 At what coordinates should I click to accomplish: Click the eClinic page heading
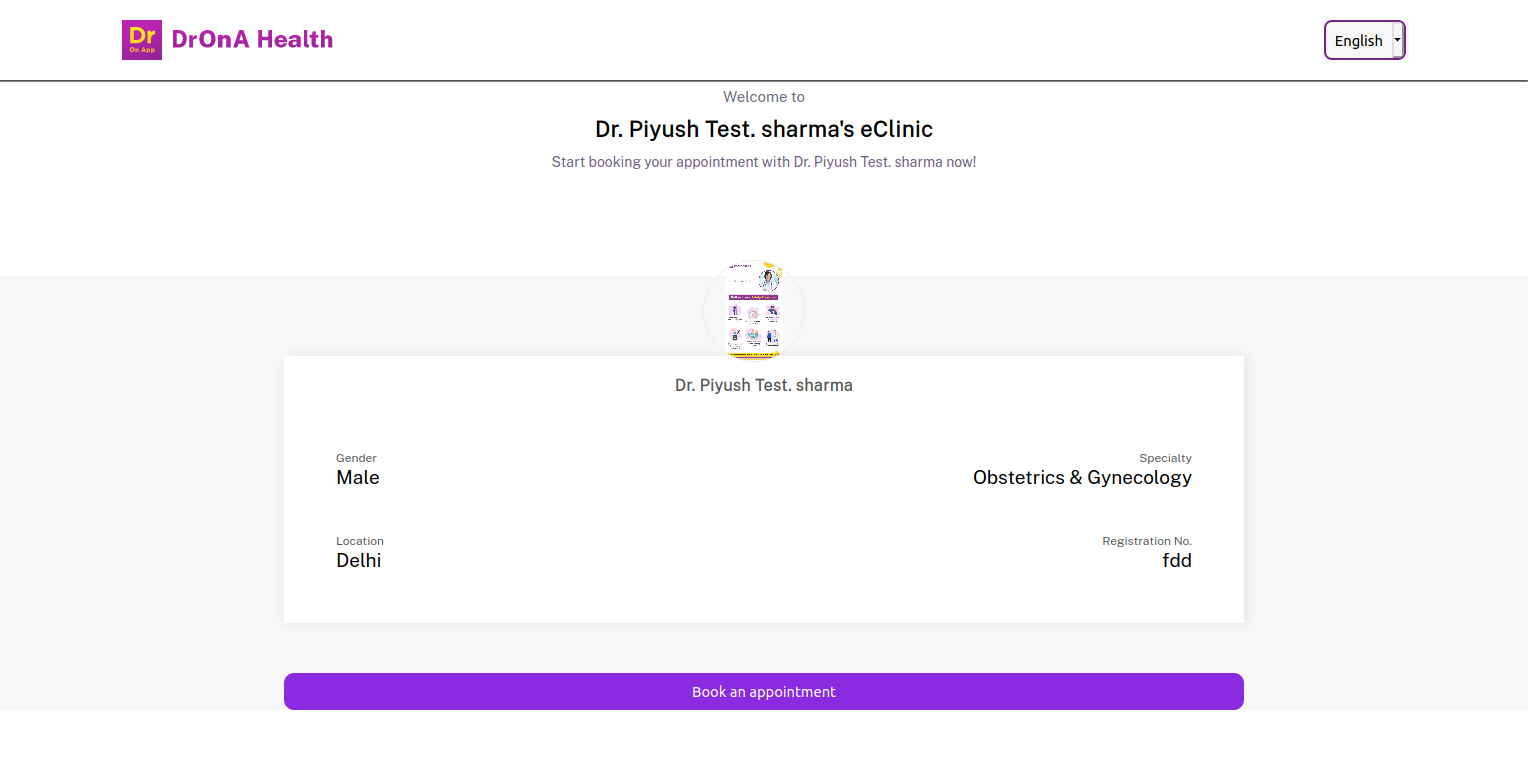[763, 129]
